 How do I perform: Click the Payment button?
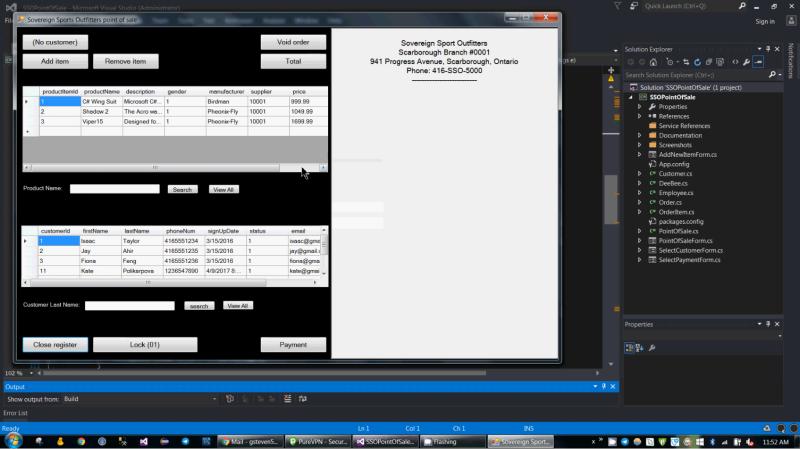click(293, 345)
